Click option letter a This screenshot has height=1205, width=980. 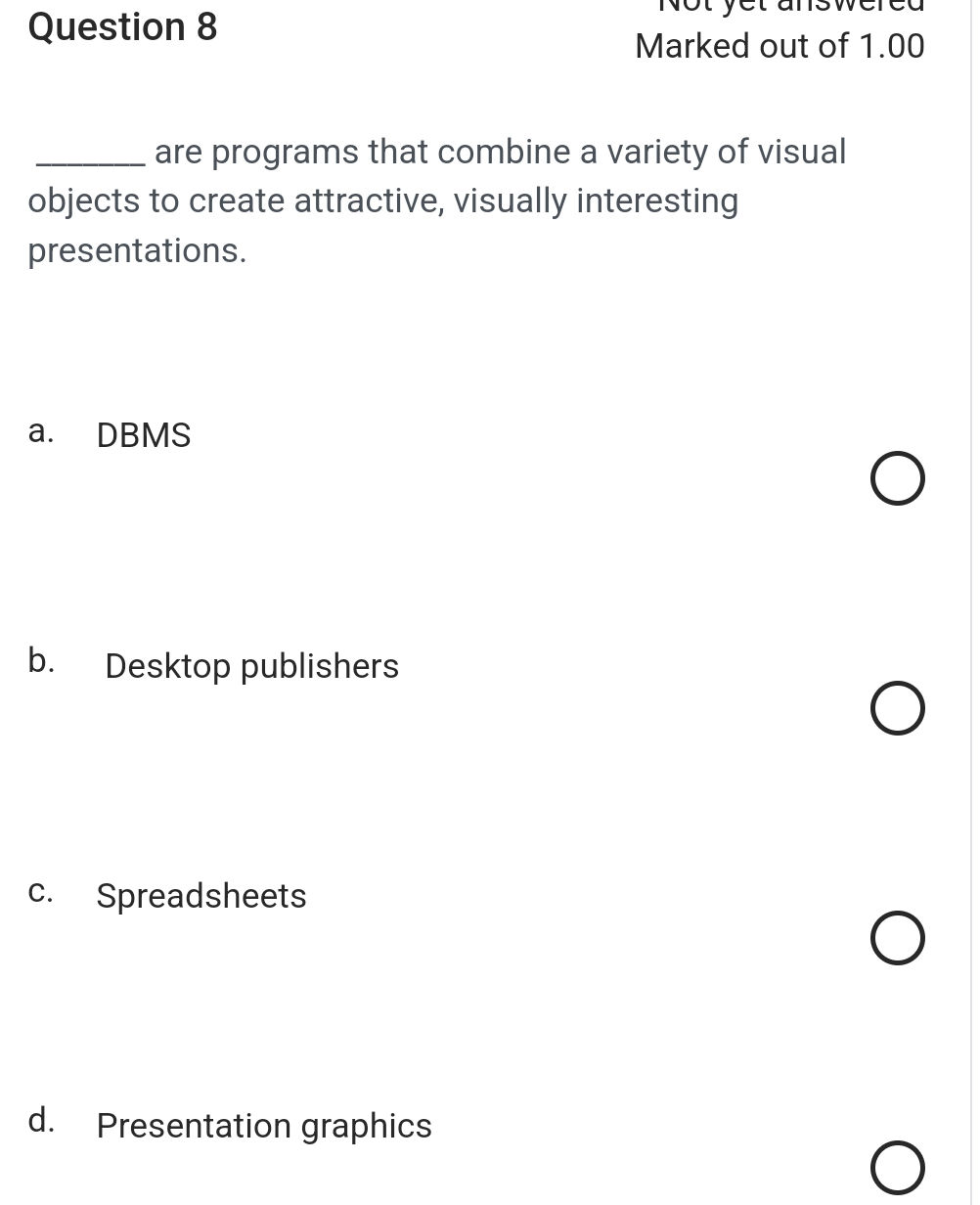tap(40, 431)
